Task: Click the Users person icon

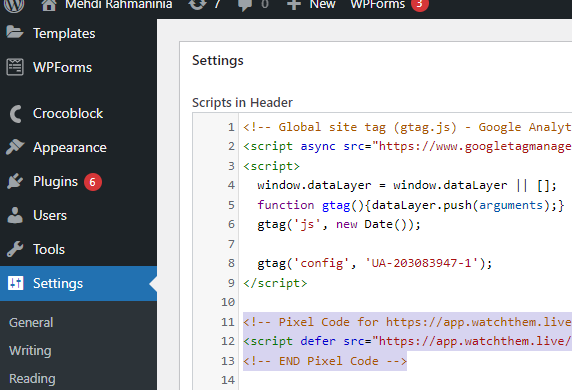Action: coord(15,215)
